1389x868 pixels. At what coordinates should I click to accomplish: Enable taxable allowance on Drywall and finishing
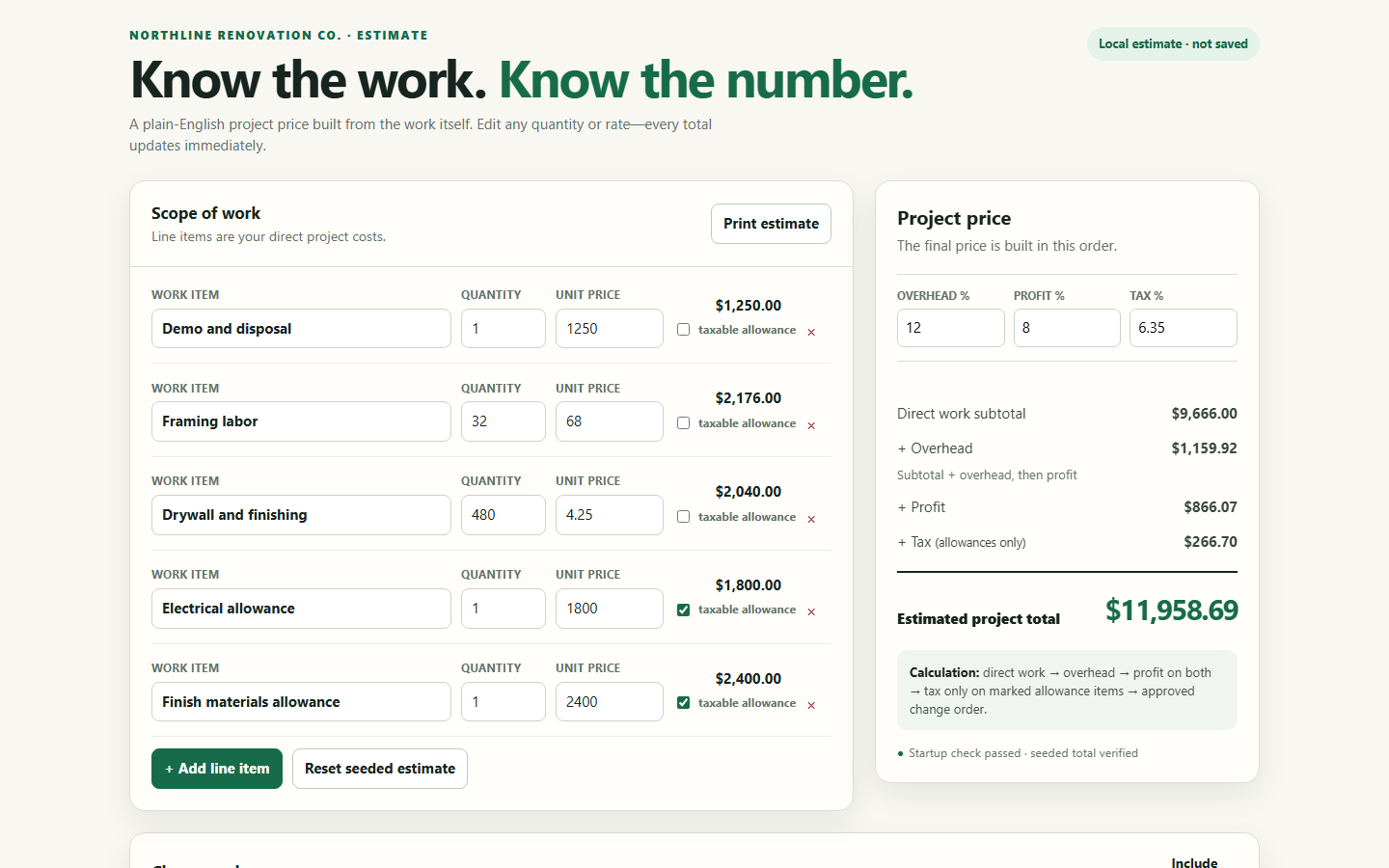coord(683,517)
